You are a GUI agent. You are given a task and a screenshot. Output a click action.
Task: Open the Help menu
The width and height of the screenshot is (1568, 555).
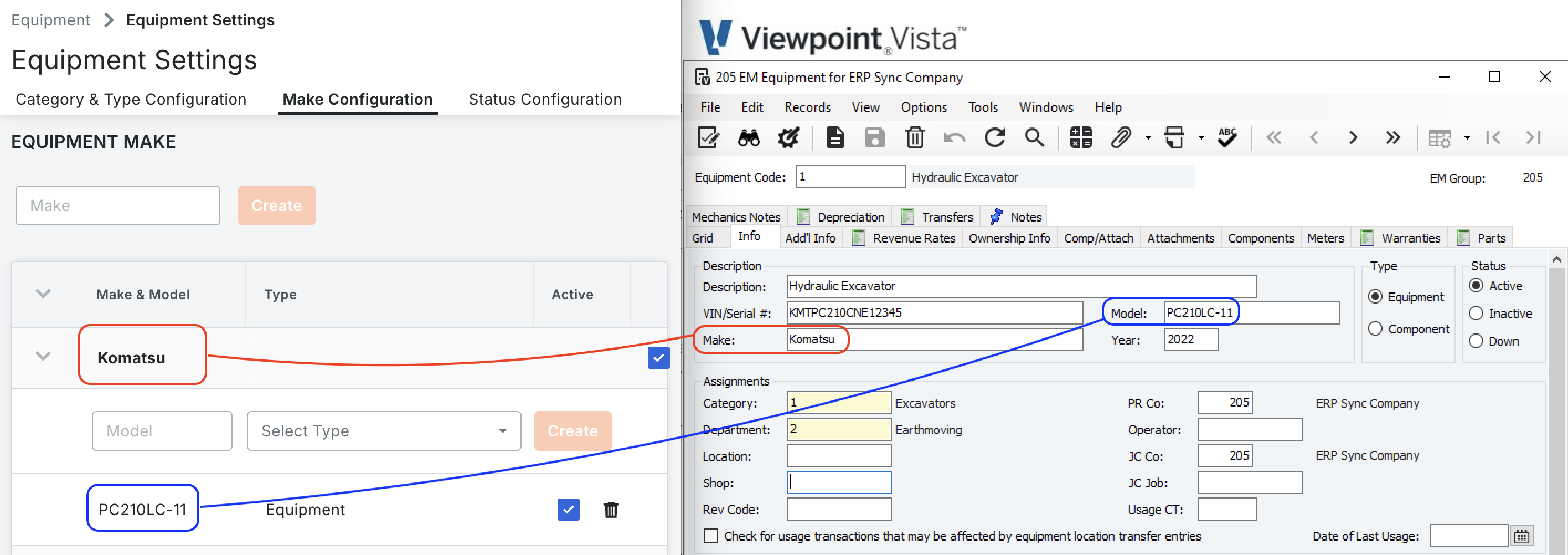coord(1107,107)
